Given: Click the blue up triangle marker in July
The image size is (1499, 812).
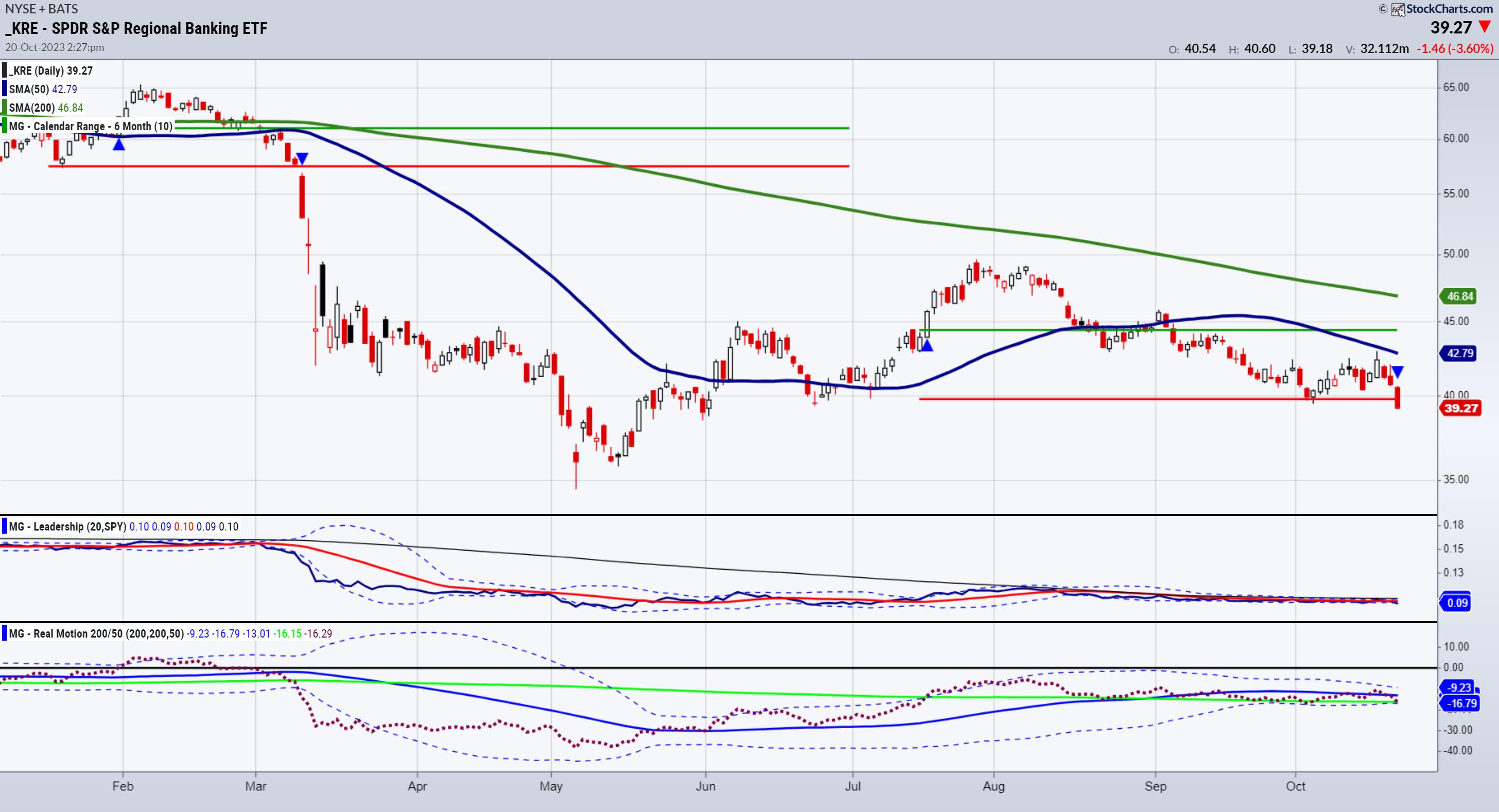Looking at the screenshot, I should (x=927, y=346).
